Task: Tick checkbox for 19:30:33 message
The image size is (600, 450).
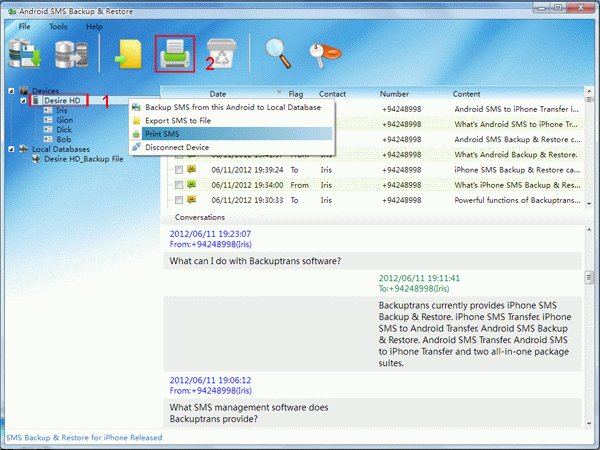Action: tap(179, 200)
